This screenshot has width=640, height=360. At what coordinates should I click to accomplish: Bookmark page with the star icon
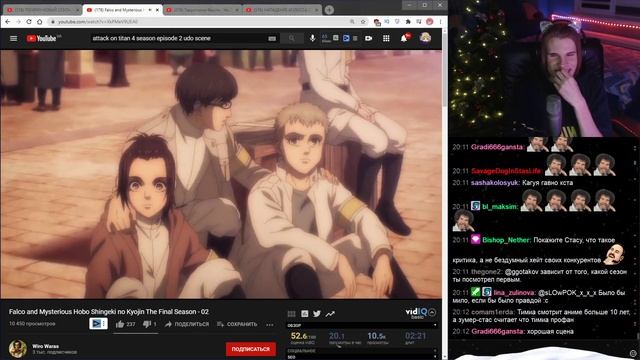click(363, 22)
